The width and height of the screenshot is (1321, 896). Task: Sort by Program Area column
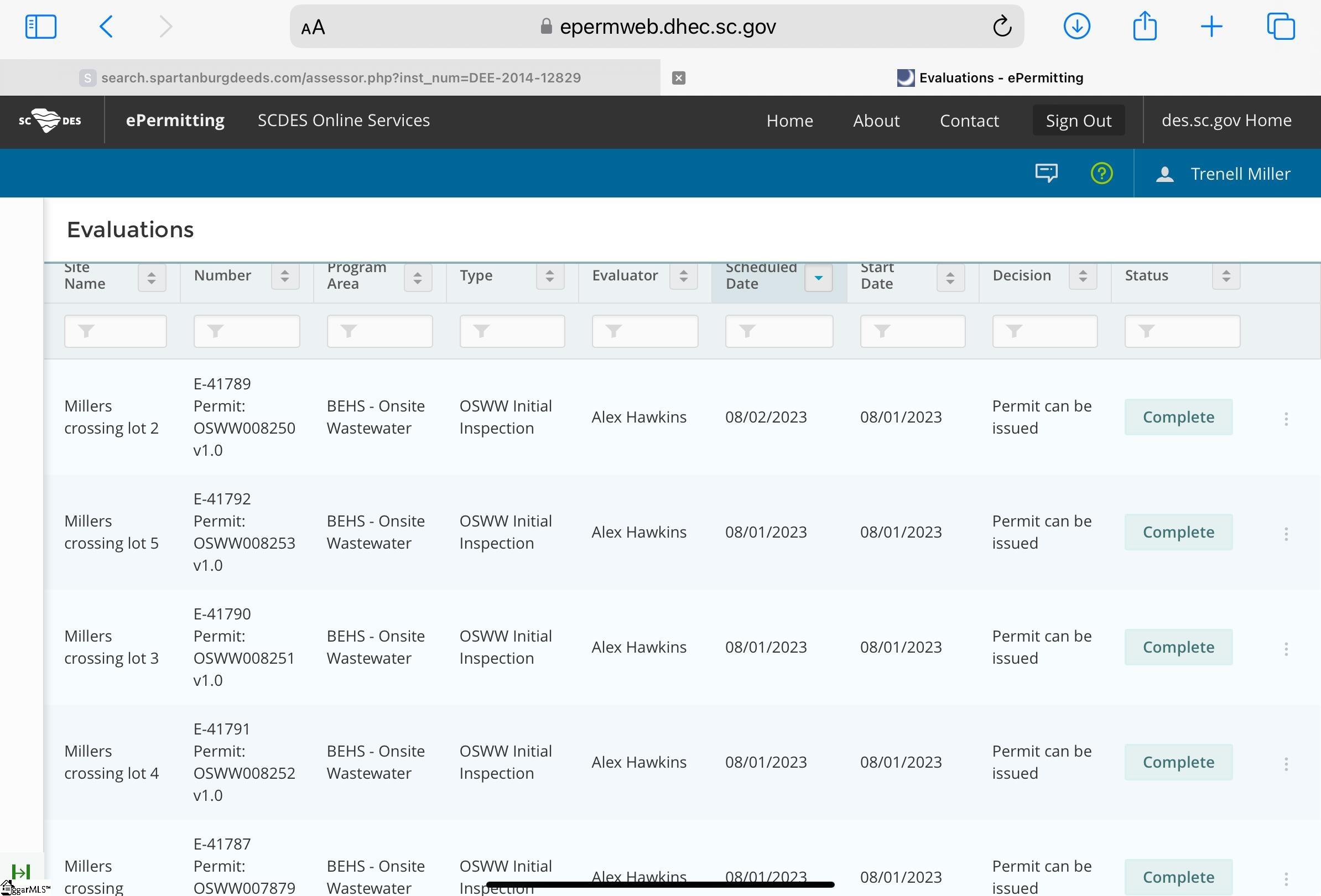coord(418,278)
